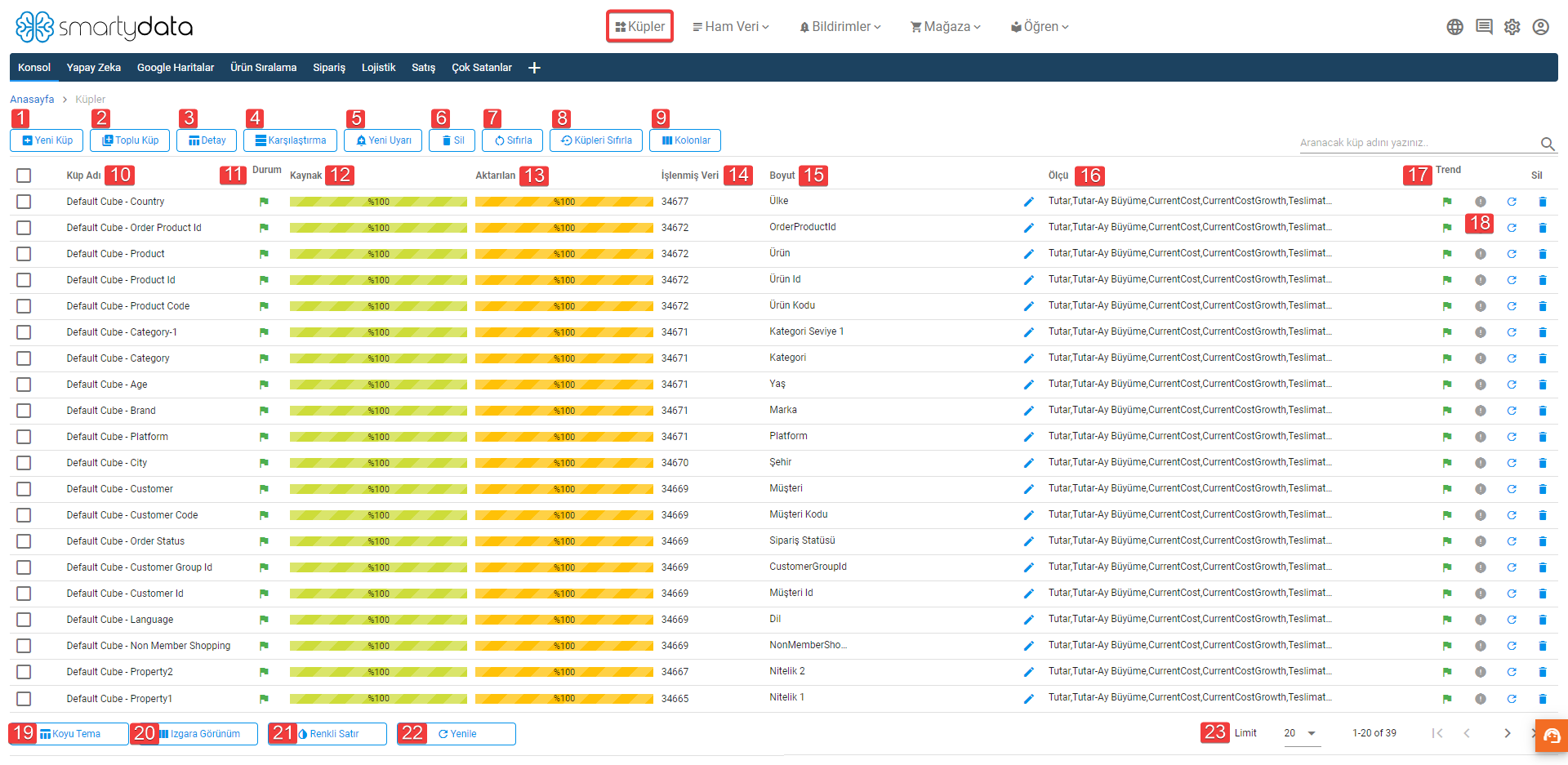Edit dimension pencil for Default Cube - Brand

1029,411
